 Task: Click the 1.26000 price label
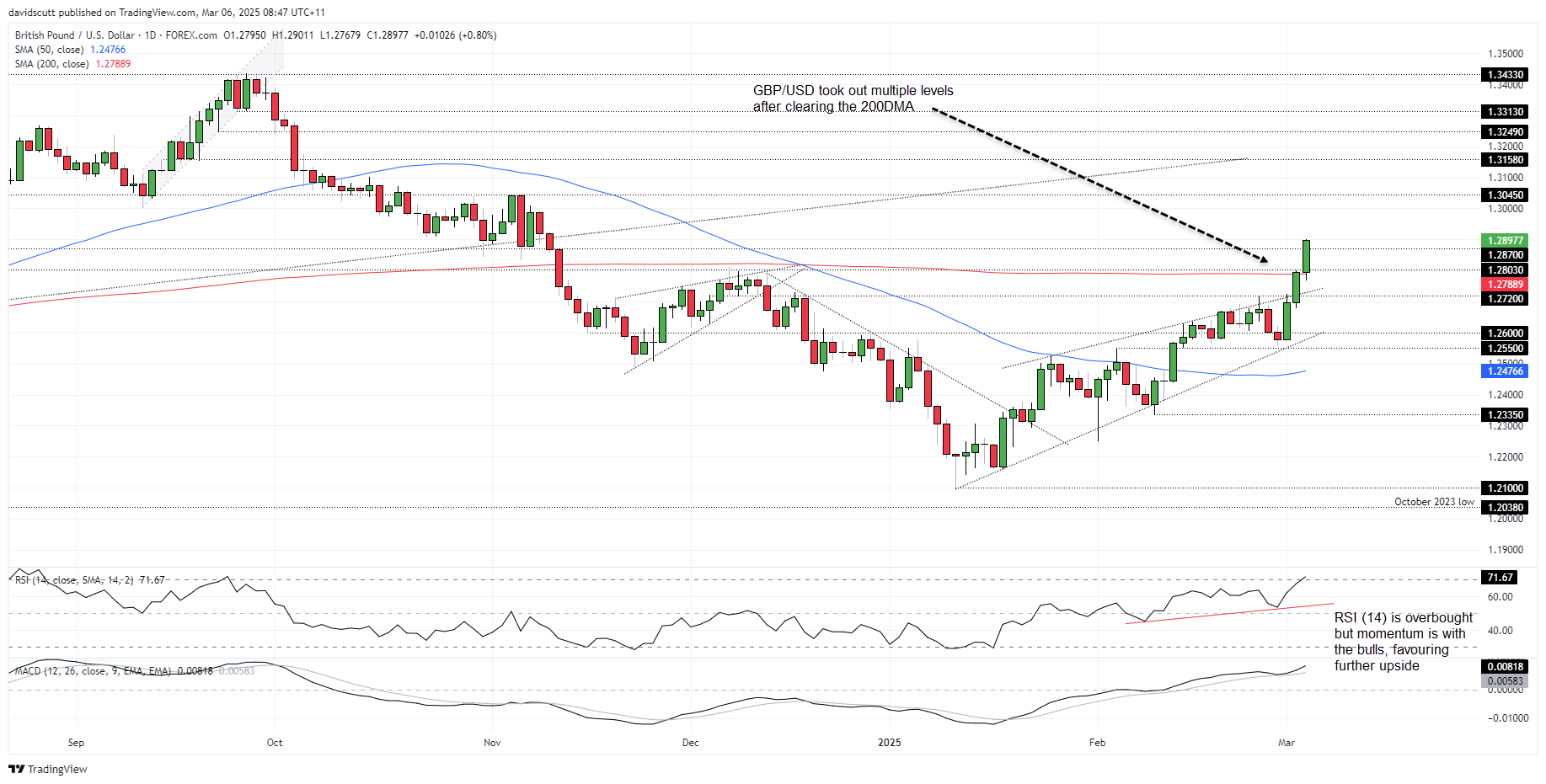click(1506, 333)
